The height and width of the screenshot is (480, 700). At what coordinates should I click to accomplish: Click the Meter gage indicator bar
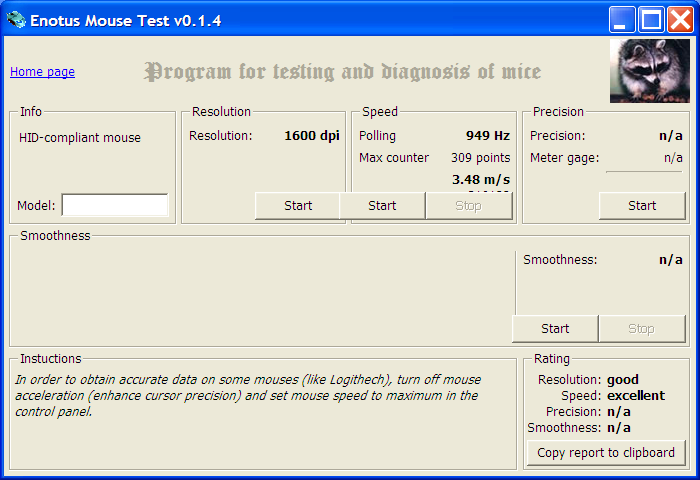[643, 172]
